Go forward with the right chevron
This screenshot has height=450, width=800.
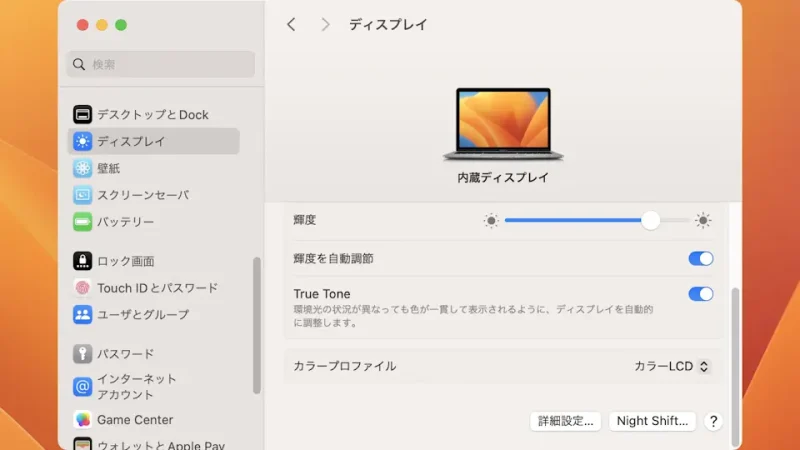click(325, 24)
